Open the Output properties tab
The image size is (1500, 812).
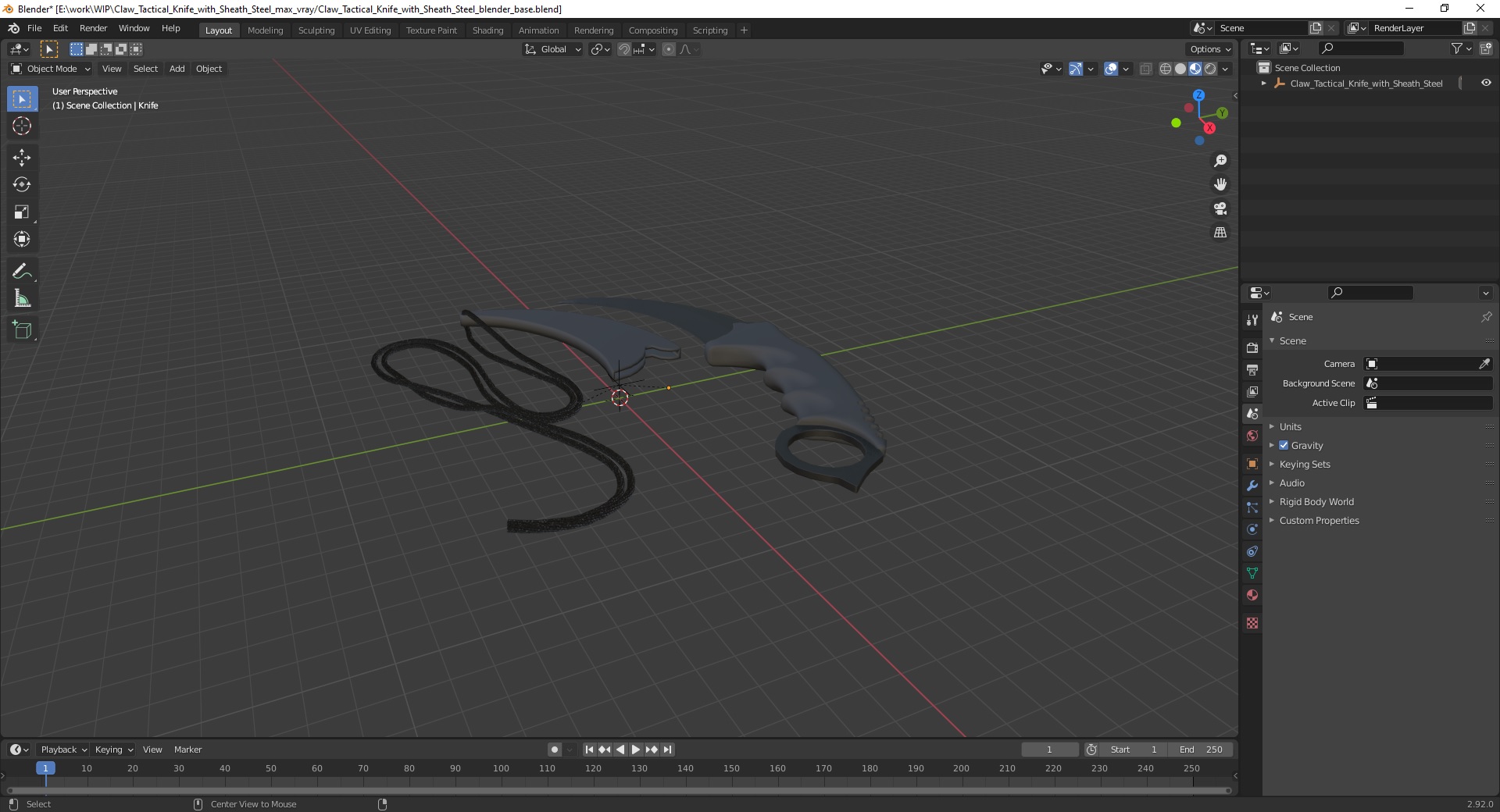point(1252,369)
